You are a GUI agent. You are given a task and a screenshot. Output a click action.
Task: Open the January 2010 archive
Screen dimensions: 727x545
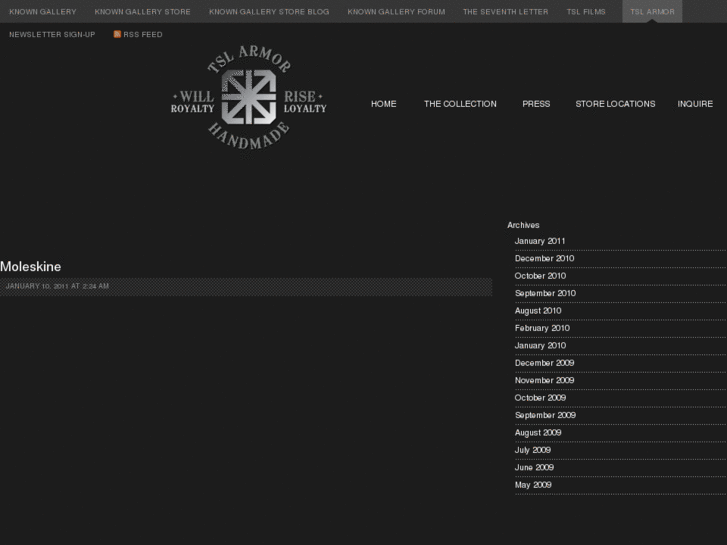[540, 346]
